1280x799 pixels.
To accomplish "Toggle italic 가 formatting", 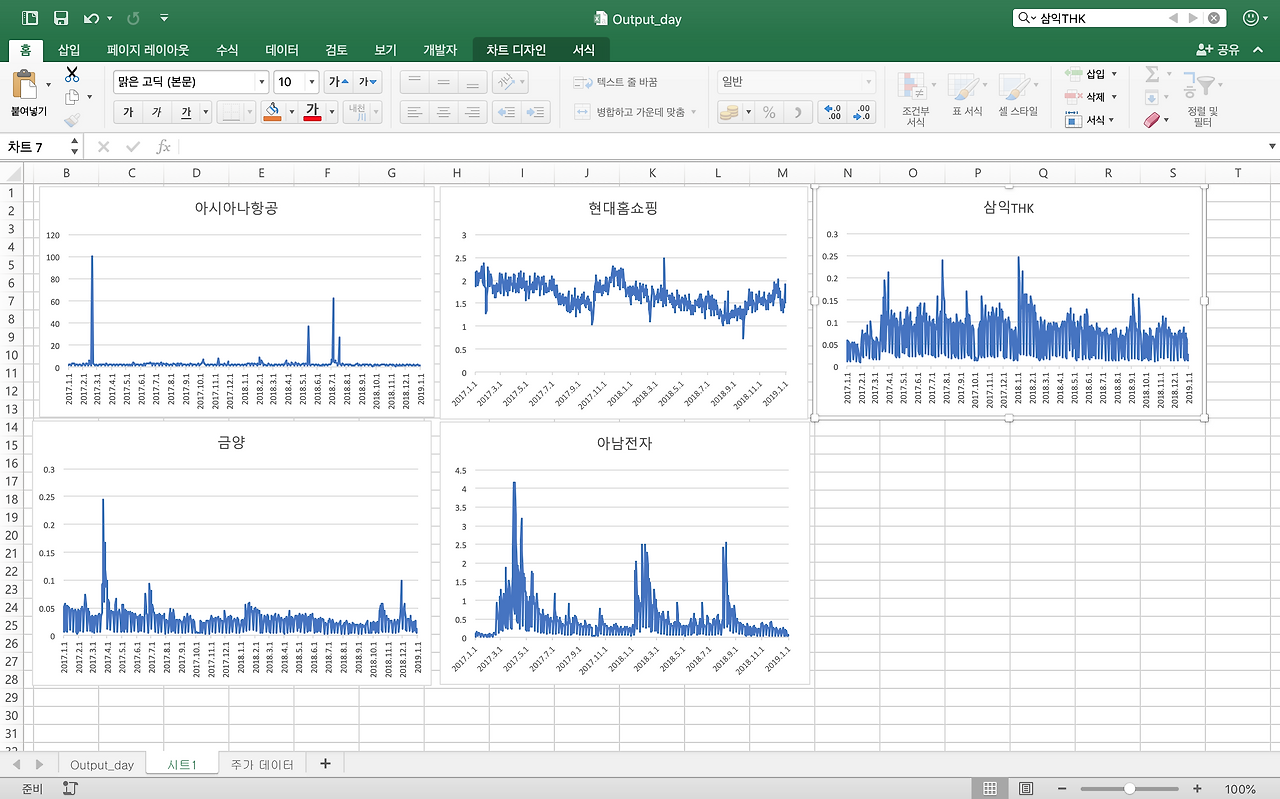I will pos(157,112).
